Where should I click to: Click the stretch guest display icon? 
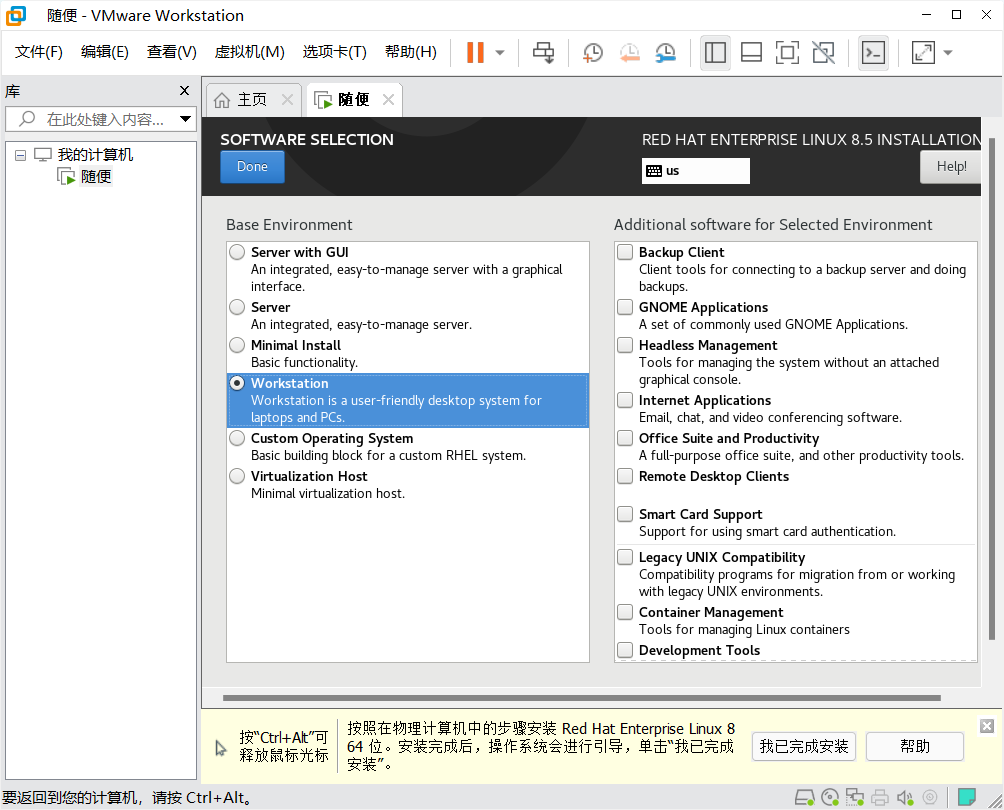pyautogui.click(x=923, y=53)
